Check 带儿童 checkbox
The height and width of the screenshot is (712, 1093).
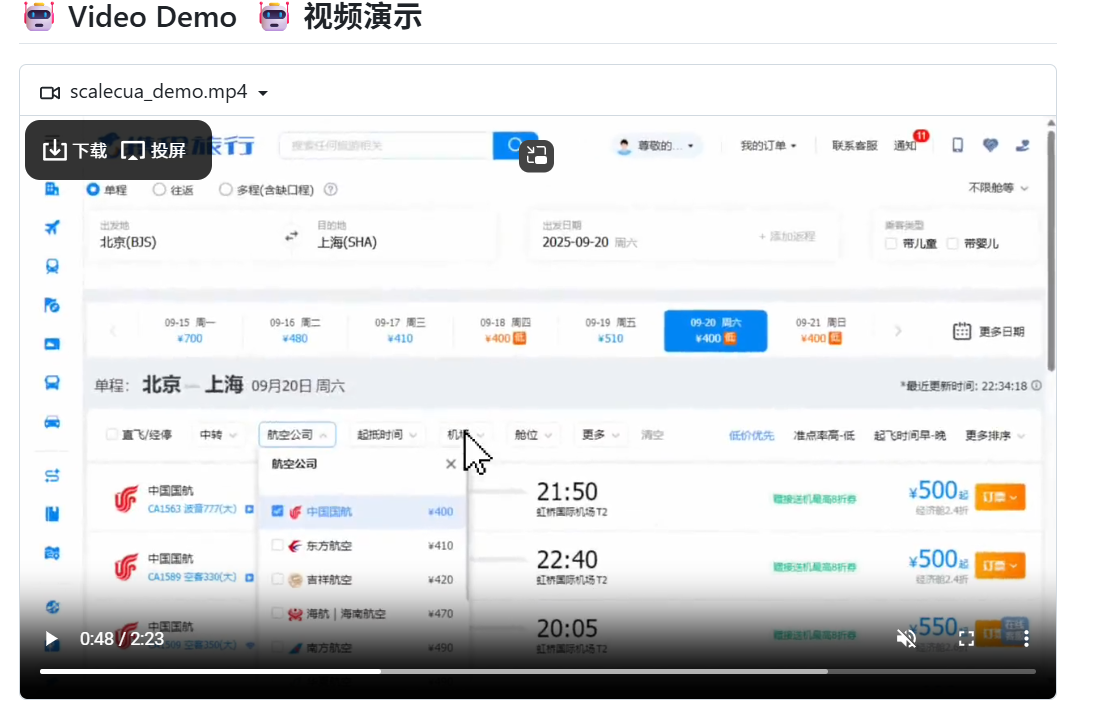[890, 243]
